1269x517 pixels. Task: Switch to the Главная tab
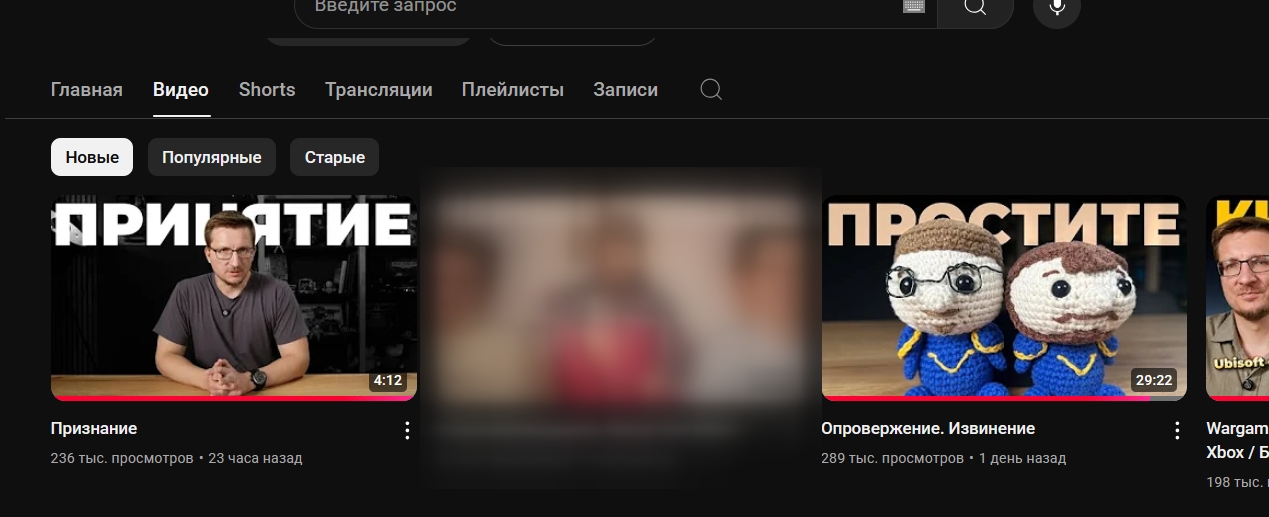click(x=86, y=89)
